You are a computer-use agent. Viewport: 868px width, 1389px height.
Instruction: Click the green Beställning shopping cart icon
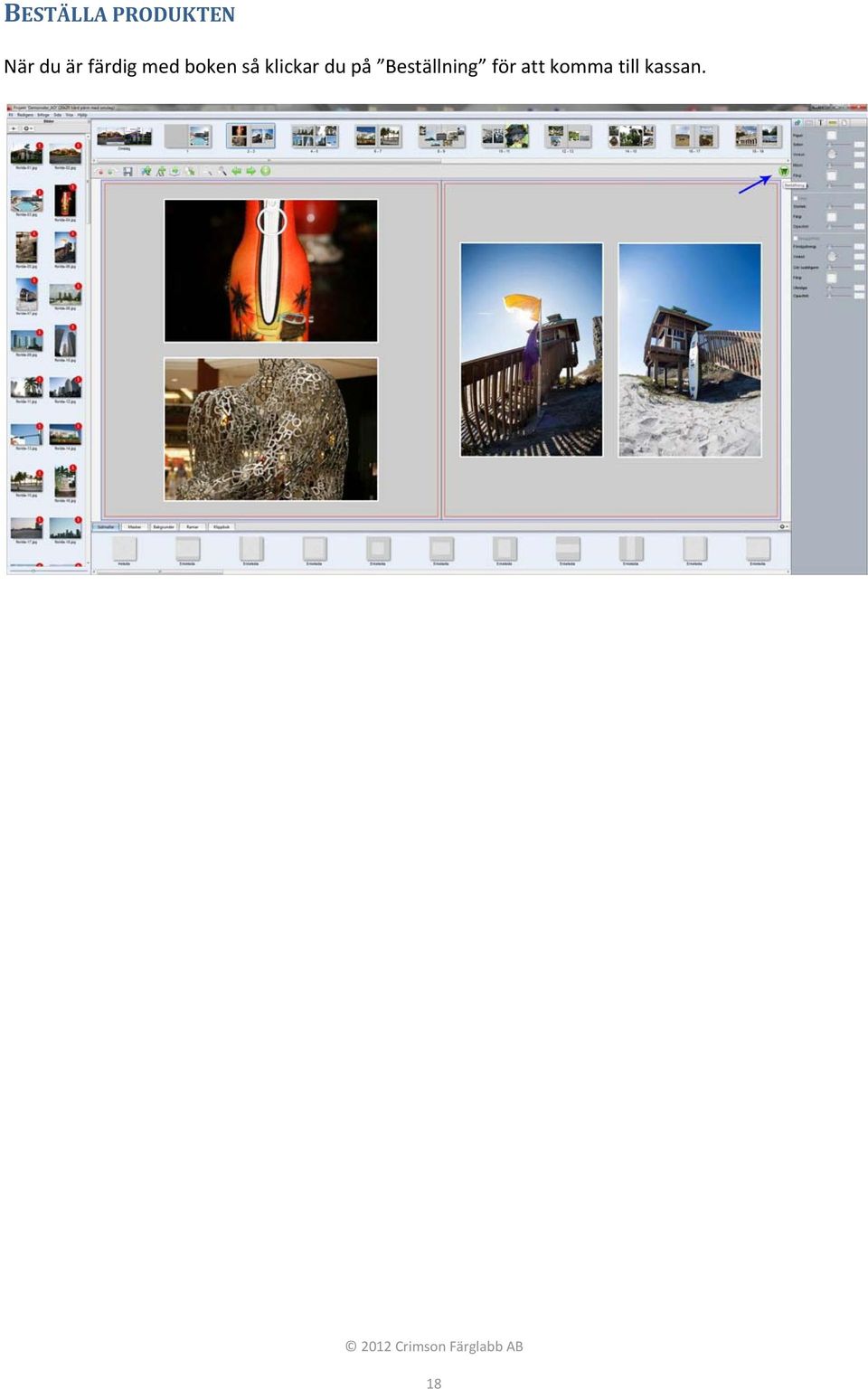coord(783,171)
